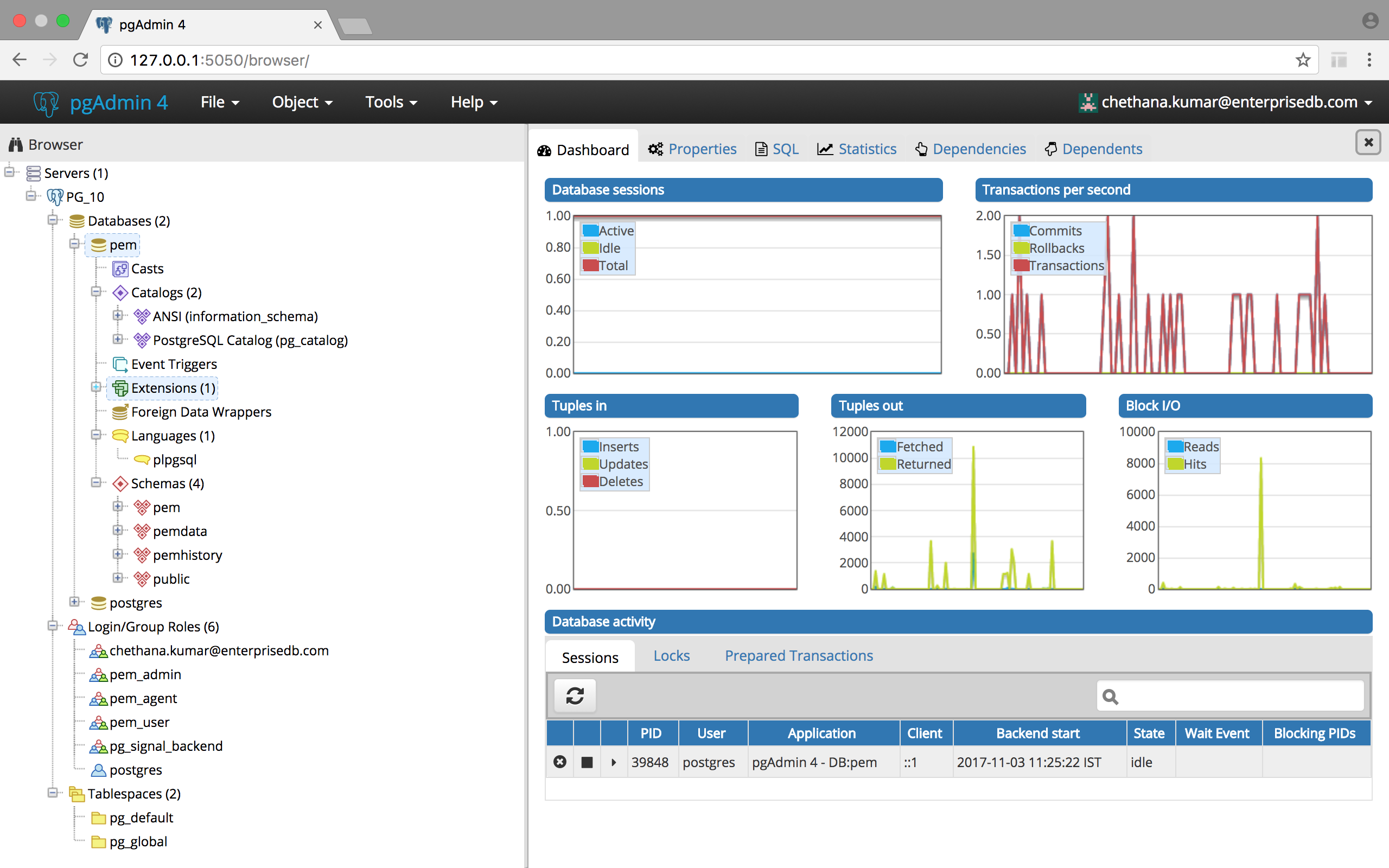Switch to the Locks tab
The height and width of the screenshot is (868, 1389).
(x=671, y=655)
